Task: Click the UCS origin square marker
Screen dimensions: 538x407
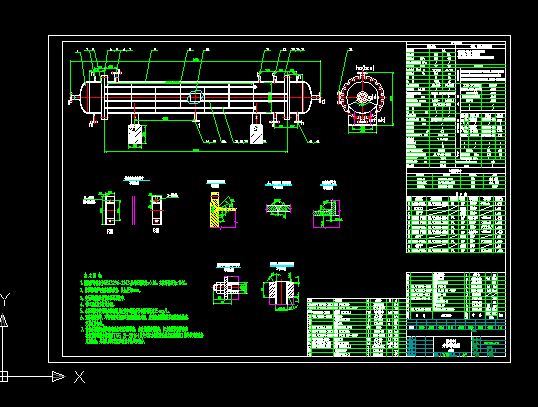Action: pos(3,376)
